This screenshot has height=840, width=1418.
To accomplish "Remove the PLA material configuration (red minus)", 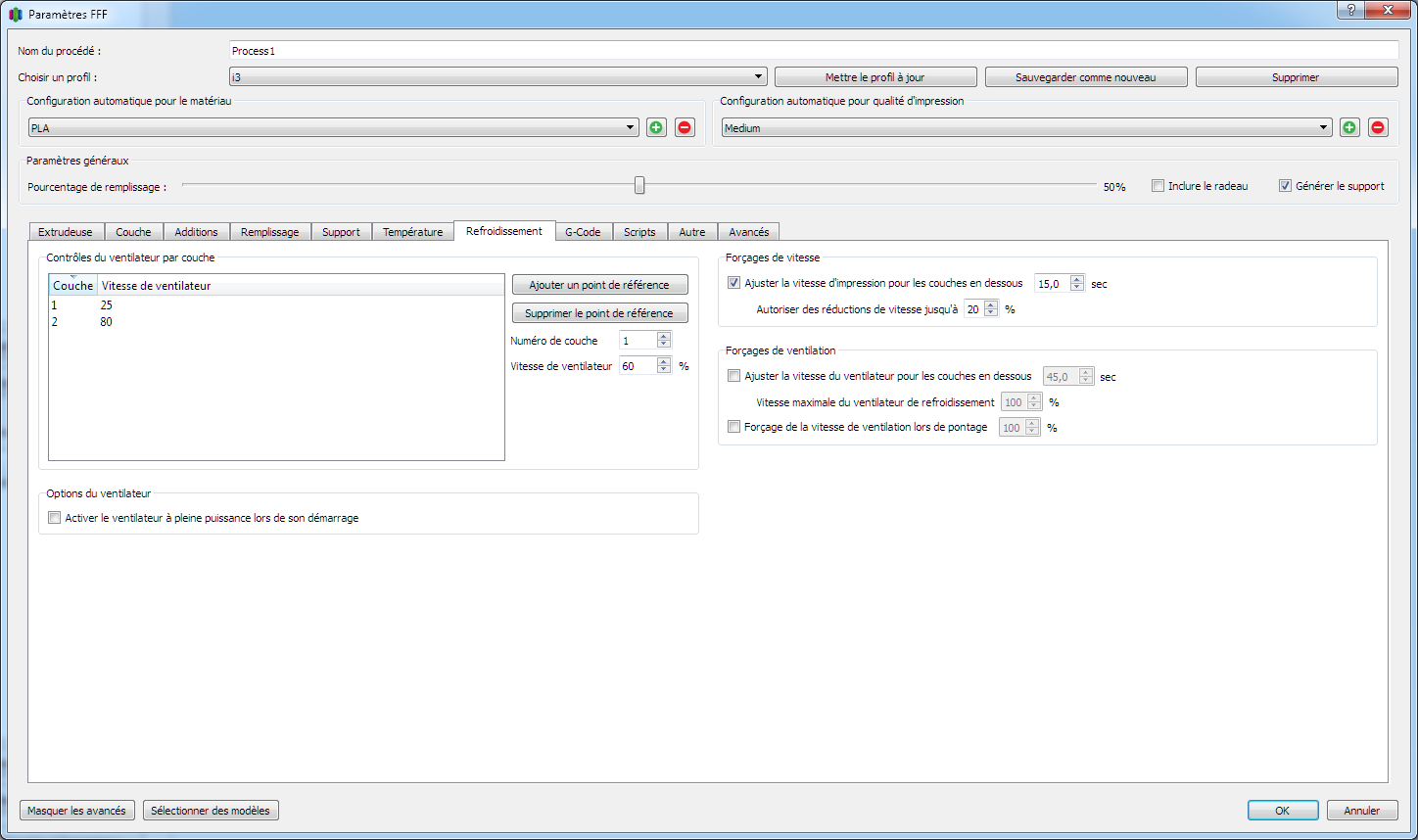I will [685, 127].
